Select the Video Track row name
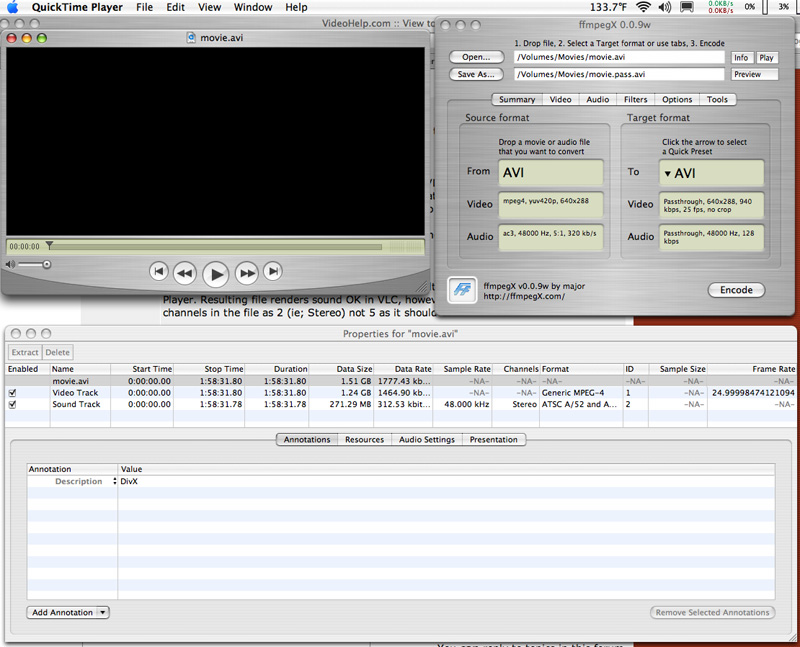This screenshot has width=800, height=647. (x=75, y=393)
